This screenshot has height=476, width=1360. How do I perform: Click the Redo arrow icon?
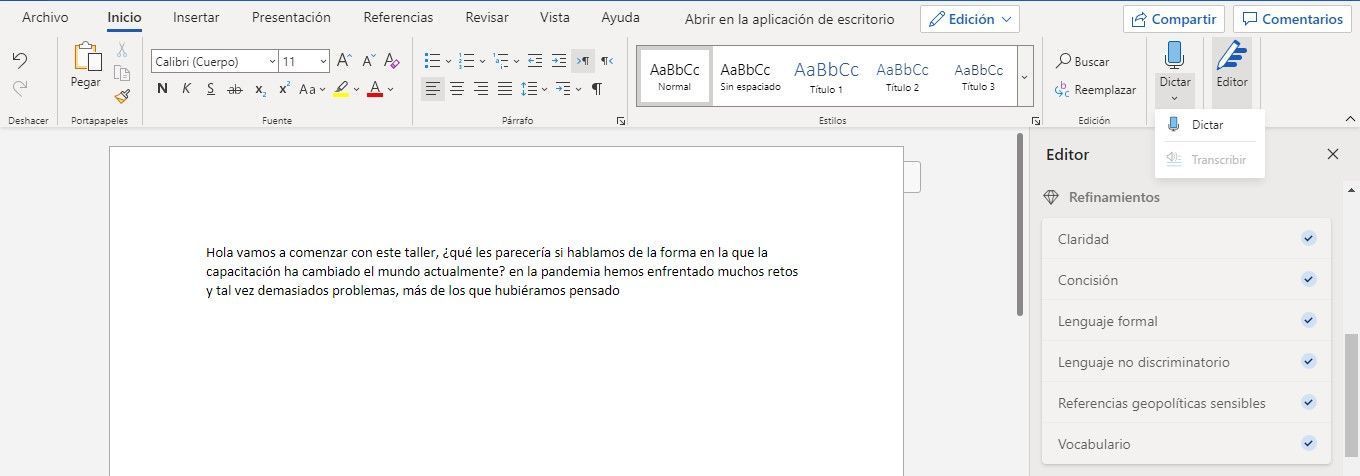point(20,89)
